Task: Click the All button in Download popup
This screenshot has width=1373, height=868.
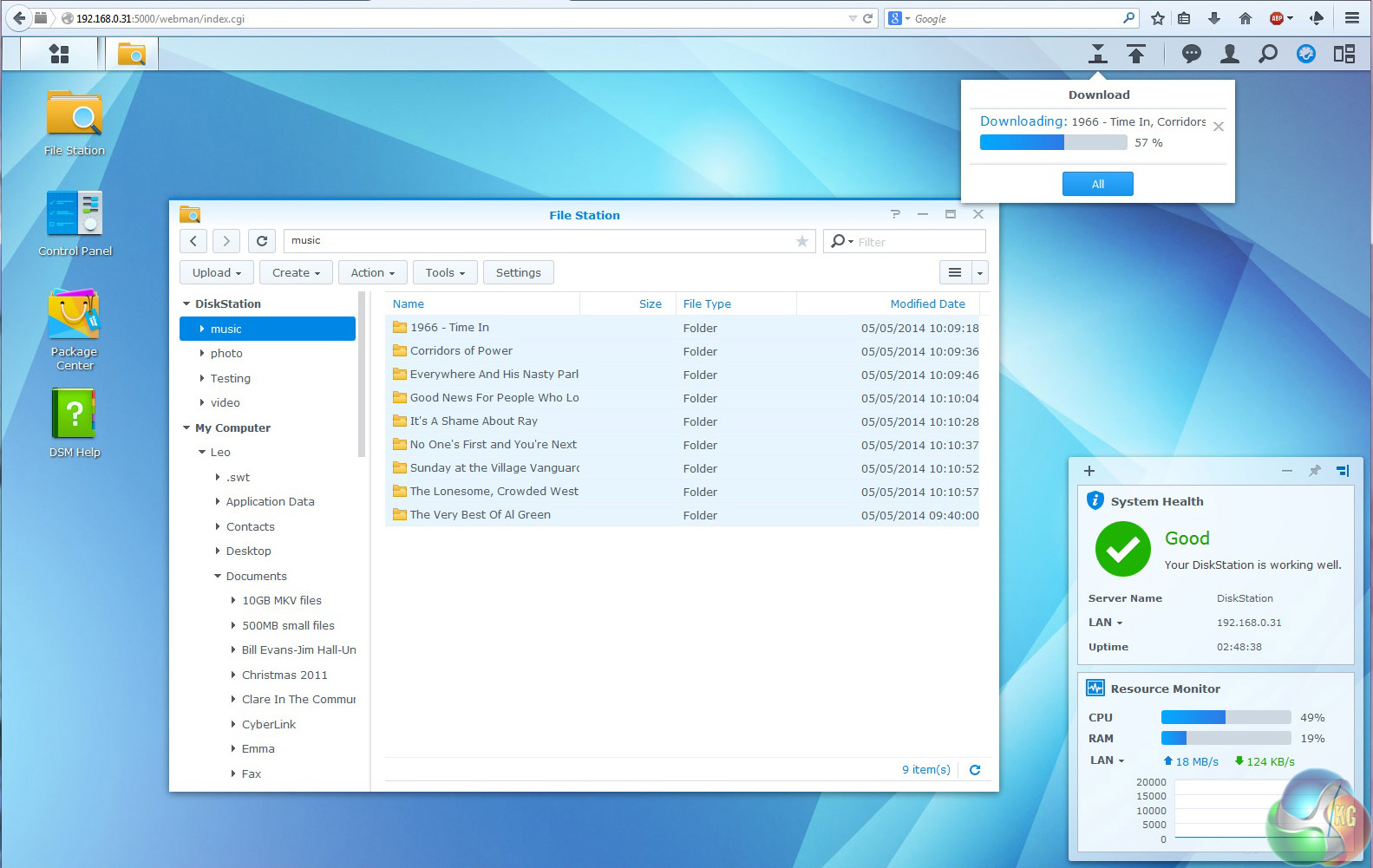Action: (1097, 184)
